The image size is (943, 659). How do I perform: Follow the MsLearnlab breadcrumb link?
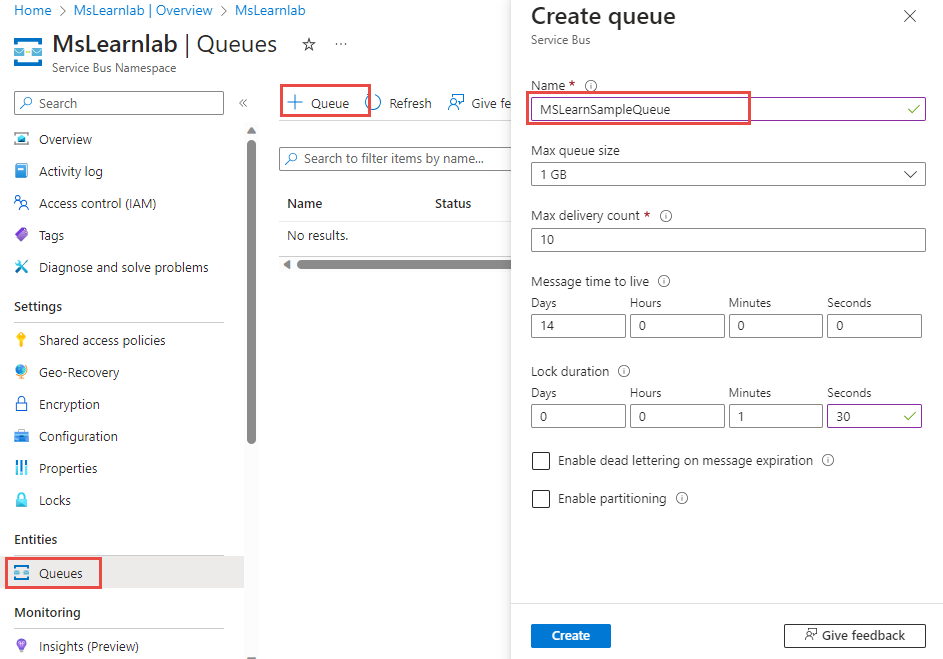tap(269, 10)
